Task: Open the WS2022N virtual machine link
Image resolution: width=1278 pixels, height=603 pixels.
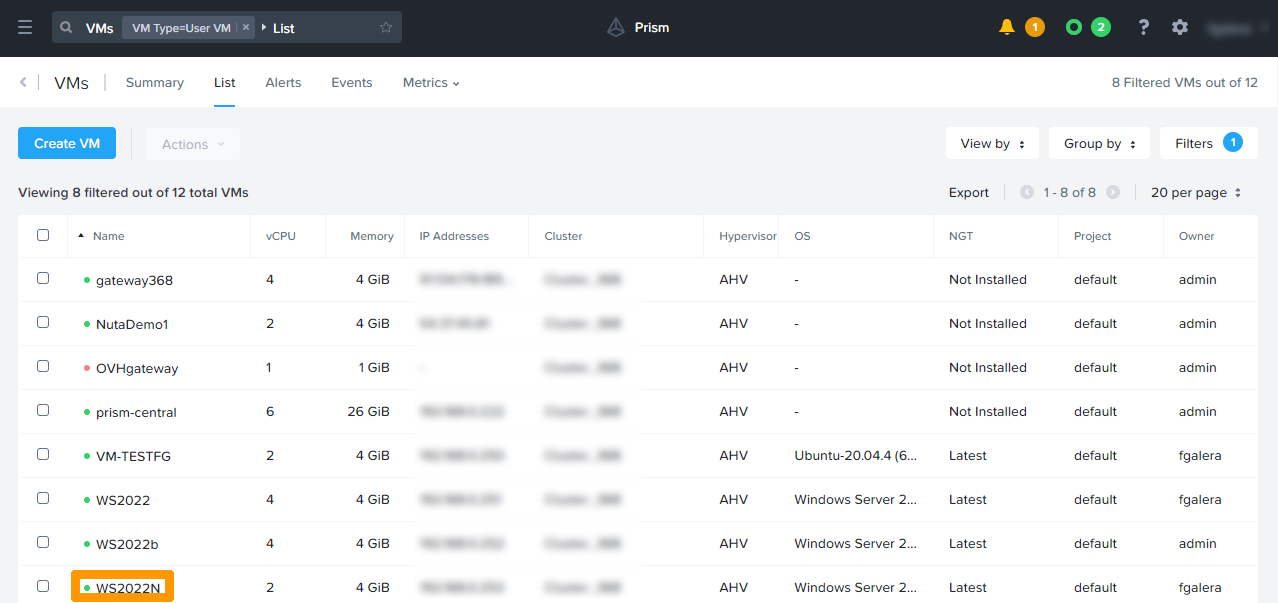Action: click(128, 588)
